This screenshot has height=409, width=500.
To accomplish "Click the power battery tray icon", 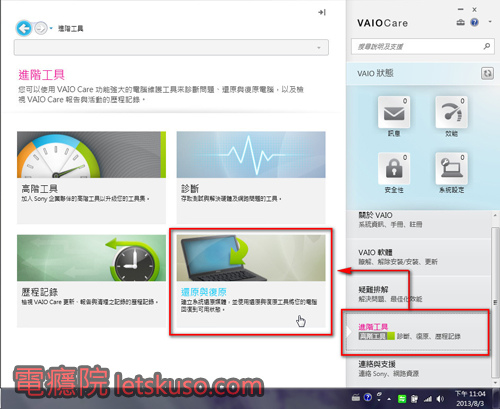I will click(x=414, y=399).
